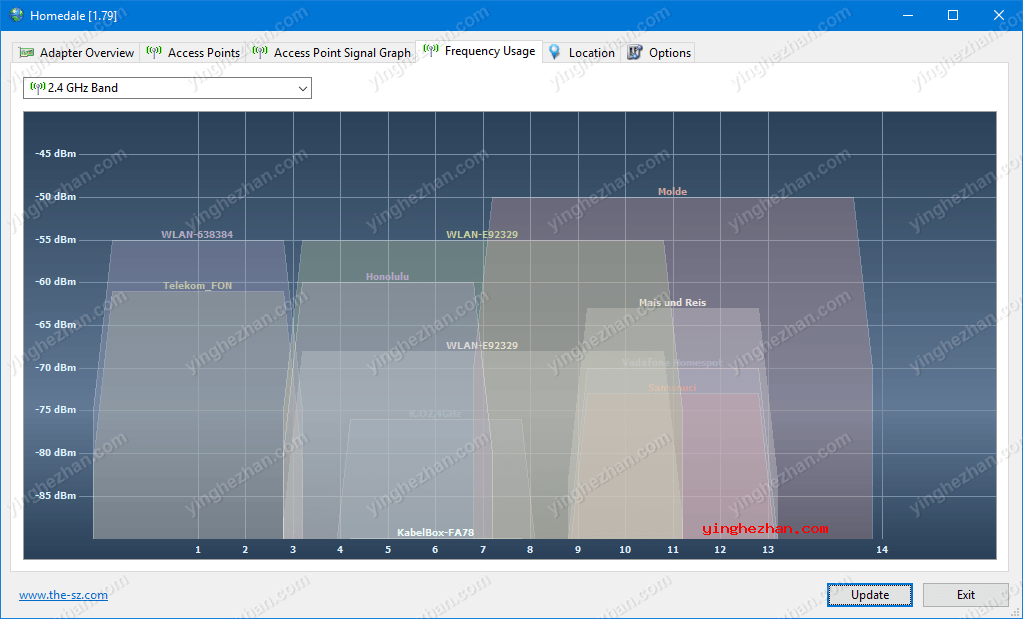Click the Telekom_FON network label

[197, 286]
